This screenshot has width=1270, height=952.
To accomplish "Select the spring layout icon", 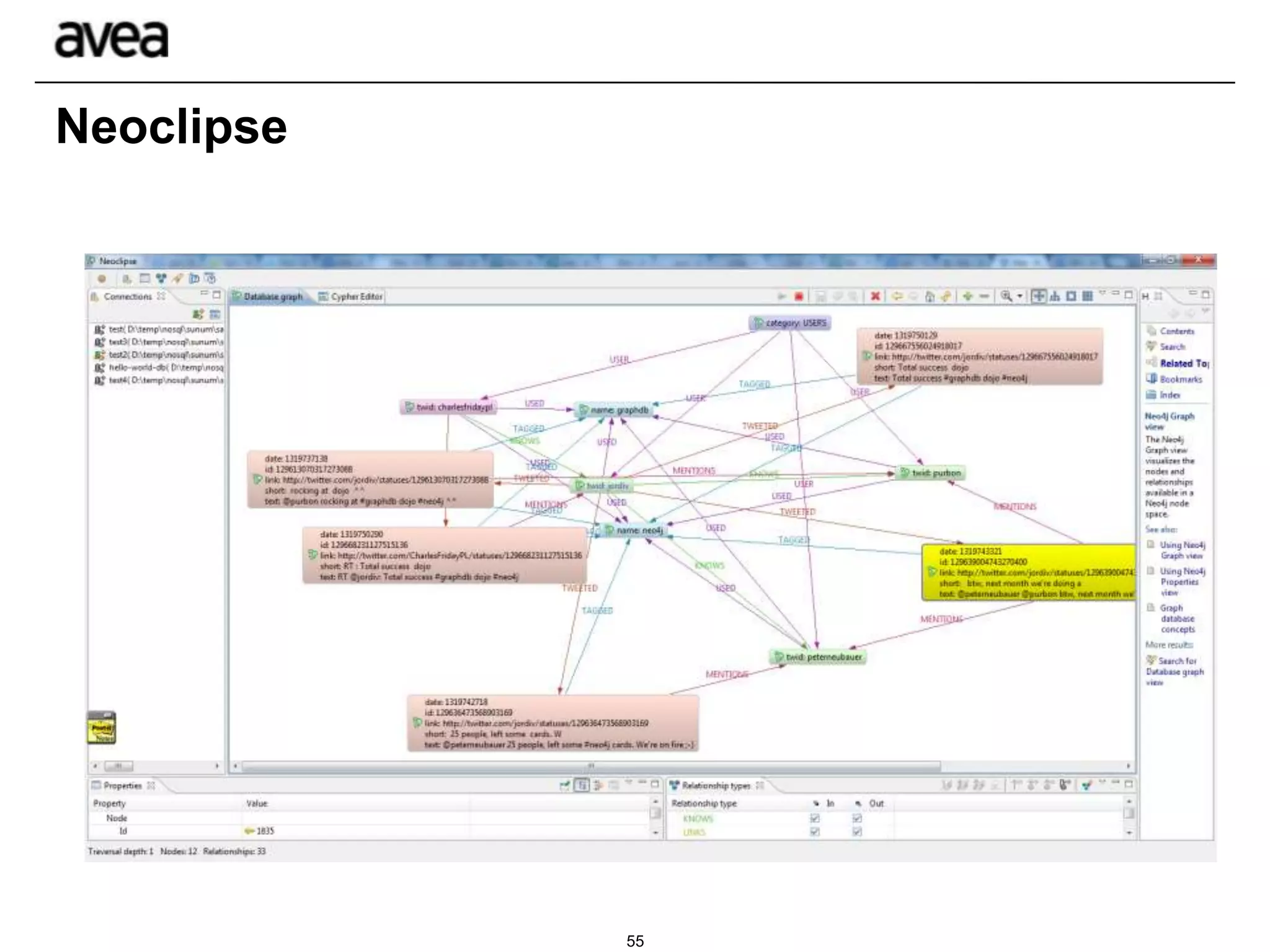I will coord(1038,296).
